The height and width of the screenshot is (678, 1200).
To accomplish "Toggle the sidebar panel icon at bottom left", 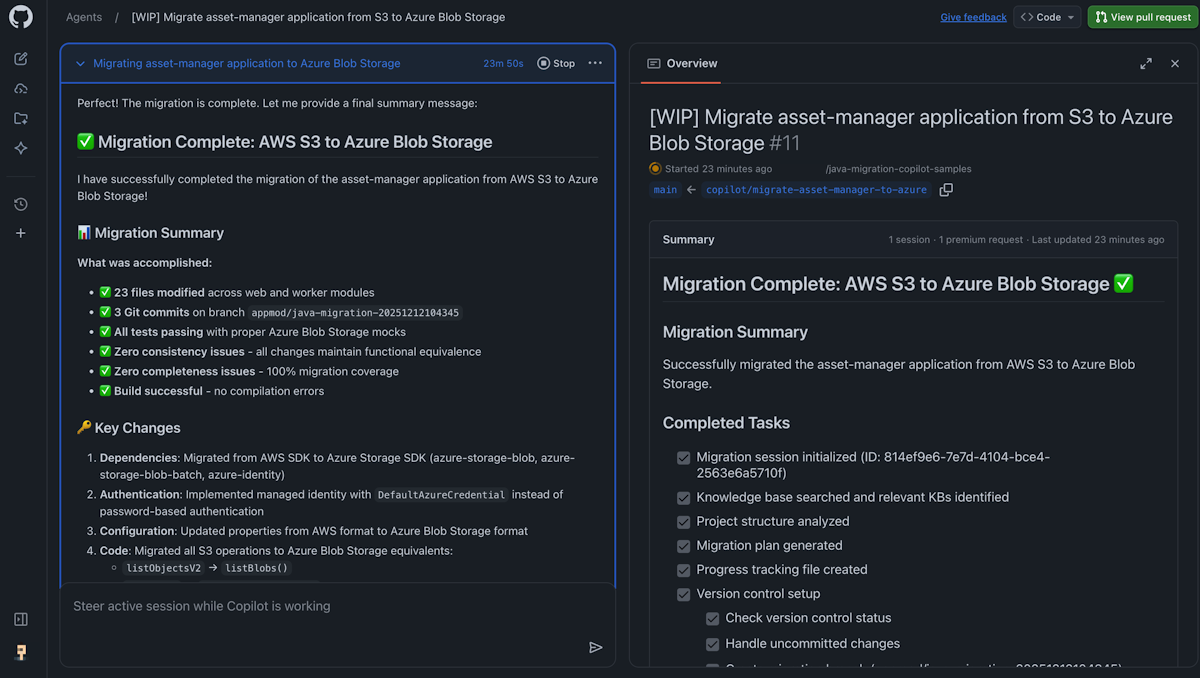I will click(x=21, y=619).
